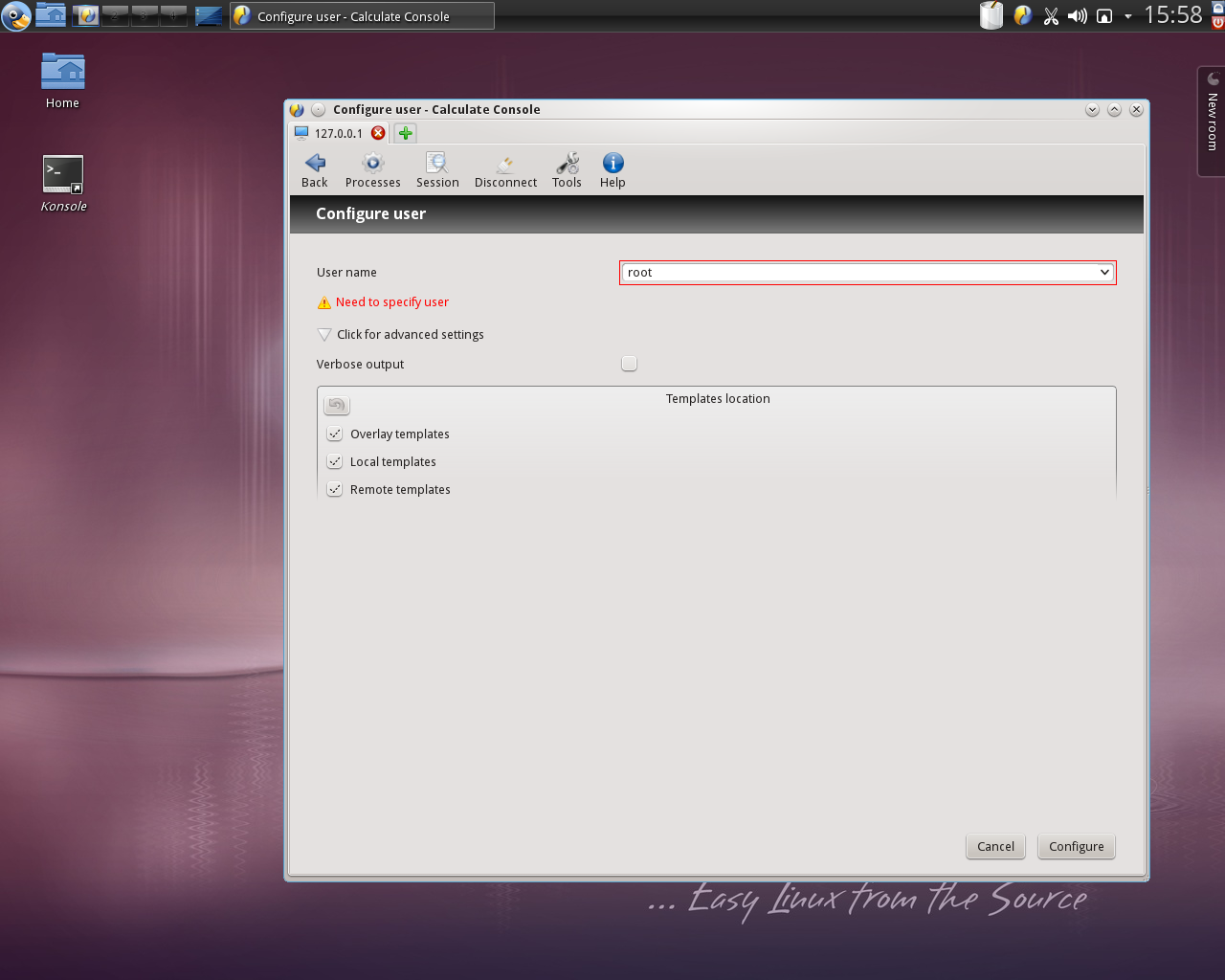Reset Templates location to default

(337, 405)
